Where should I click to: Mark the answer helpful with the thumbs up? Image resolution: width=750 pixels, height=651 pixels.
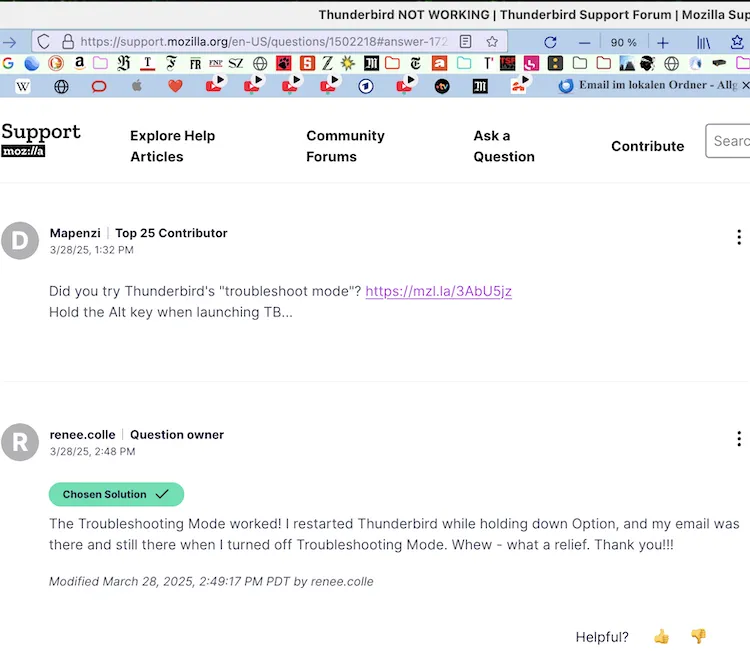click(662, 636)
